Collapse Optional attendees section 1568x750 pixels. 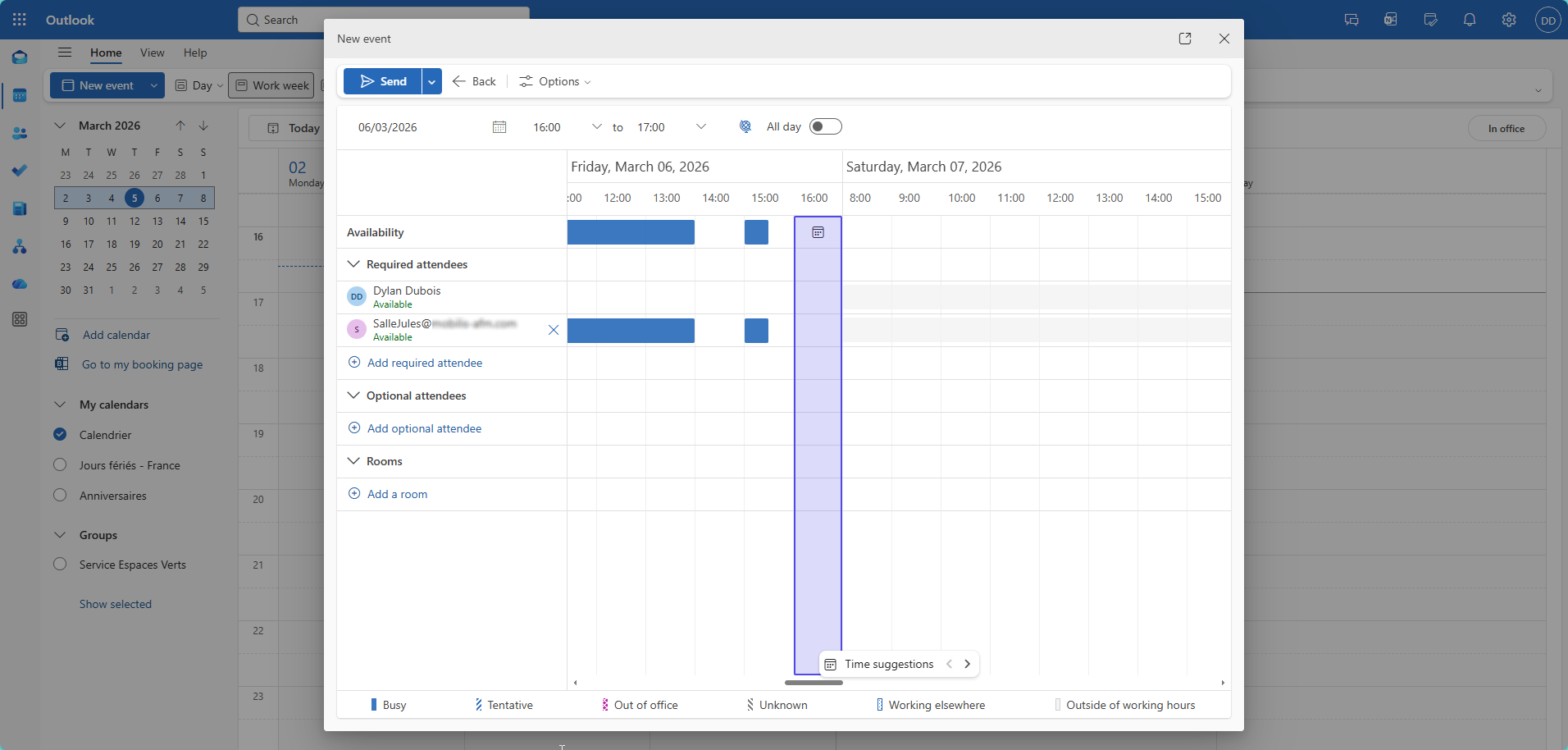[353, 396]
